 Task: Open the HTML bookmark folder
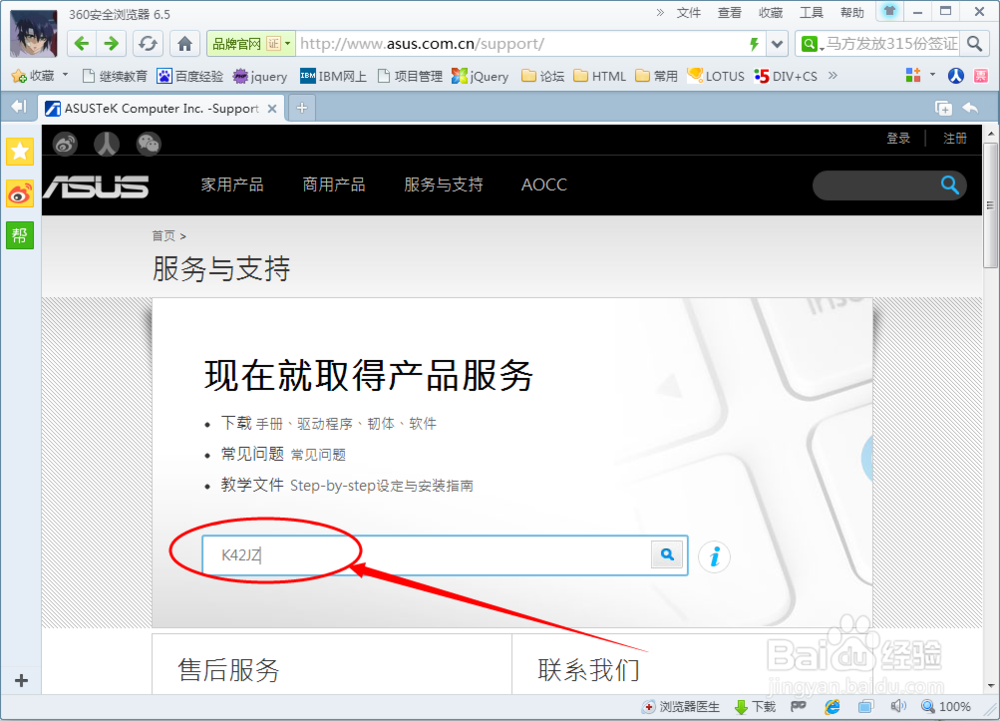click(599, 76)
